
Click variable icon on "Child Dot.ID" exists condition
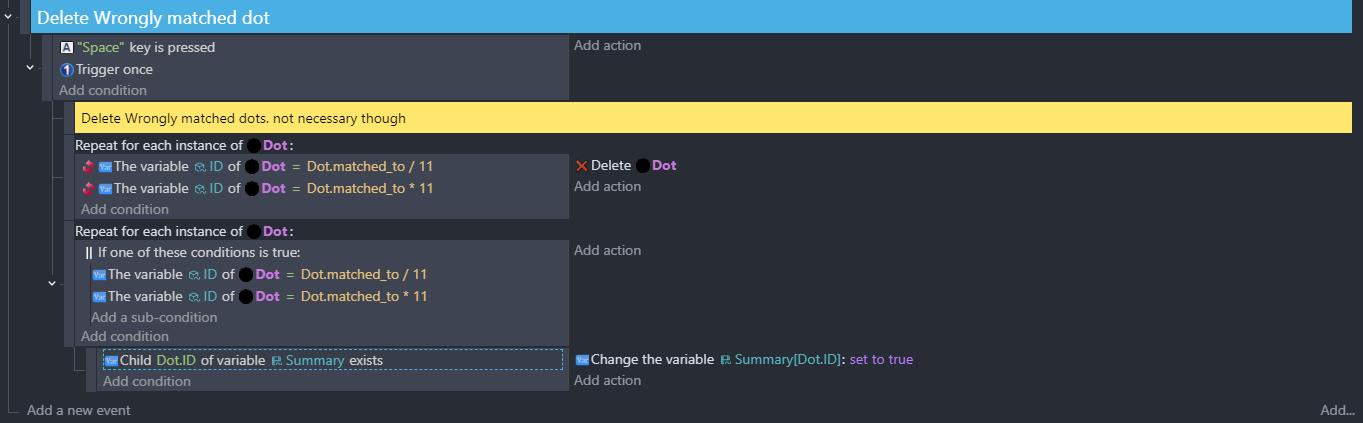(x=111, y=360)
